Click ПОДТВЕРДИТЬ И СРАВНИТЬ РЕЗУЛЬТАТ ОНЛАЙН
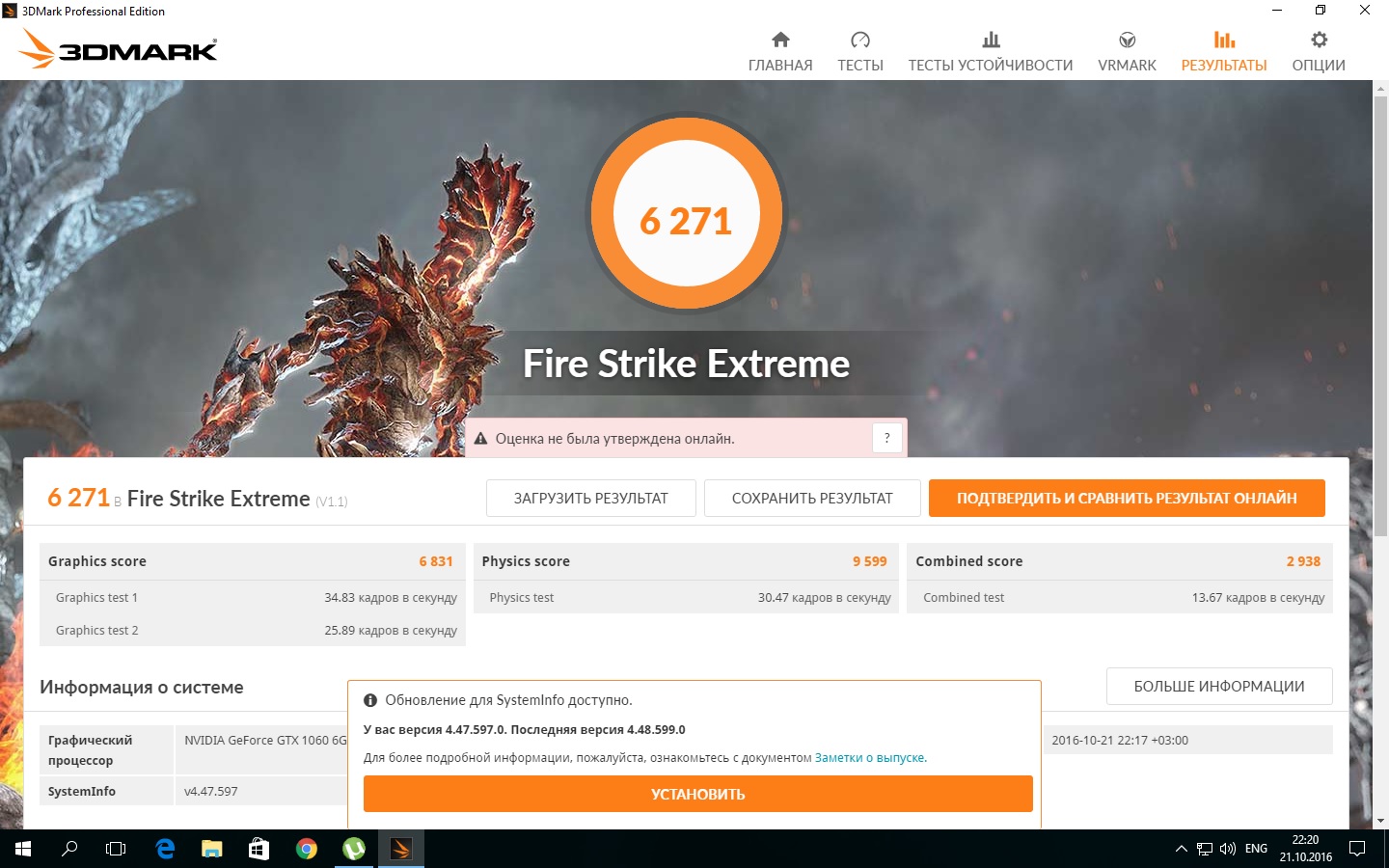Screen dimensions: 1389x868 (1127, 499)
